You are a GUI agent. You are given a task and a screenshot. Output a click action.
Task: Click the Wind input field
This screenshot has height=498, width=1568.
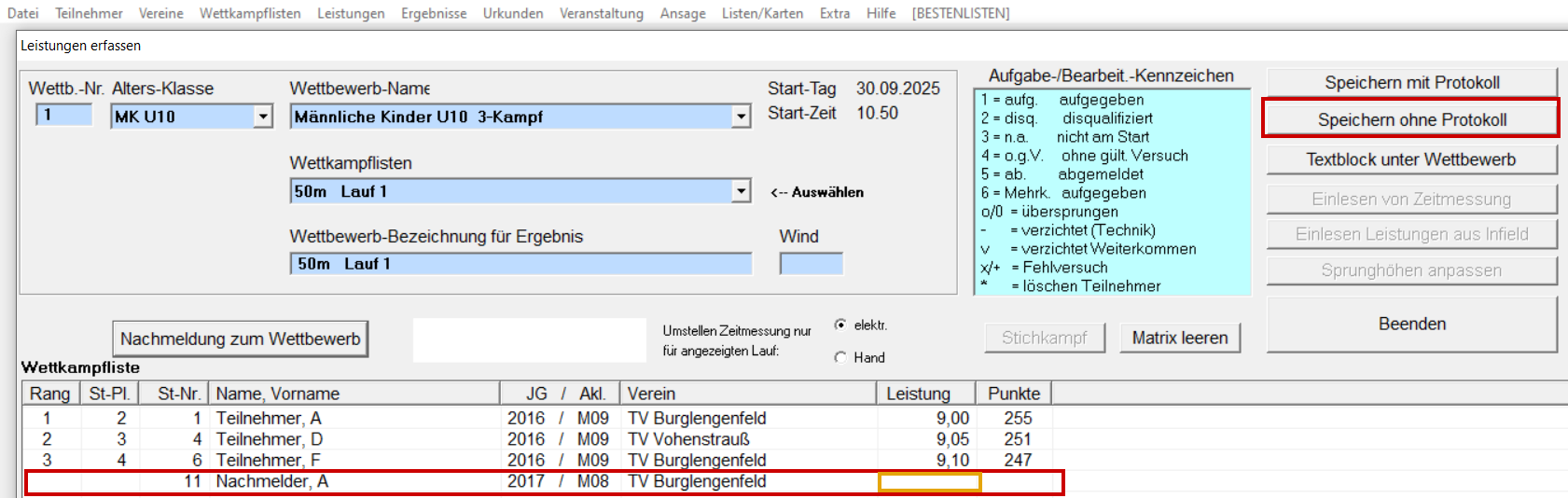click(x=811, y=264)
